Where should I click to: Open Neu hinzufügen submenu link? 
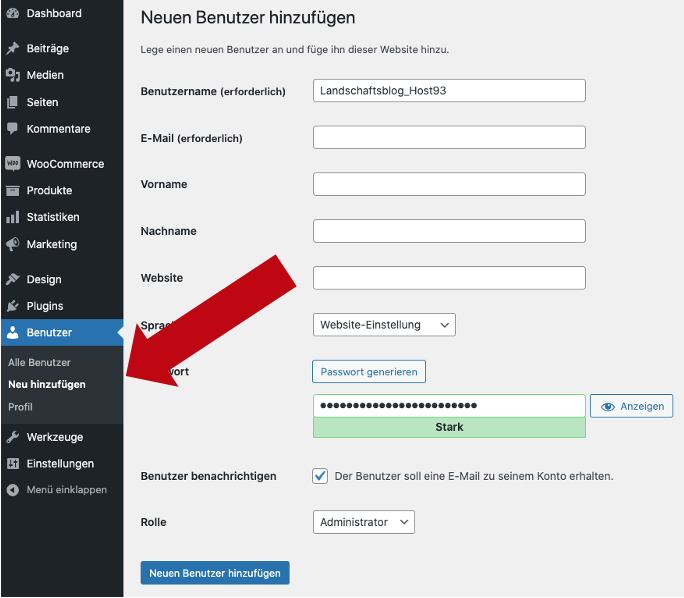coord(47,384)
